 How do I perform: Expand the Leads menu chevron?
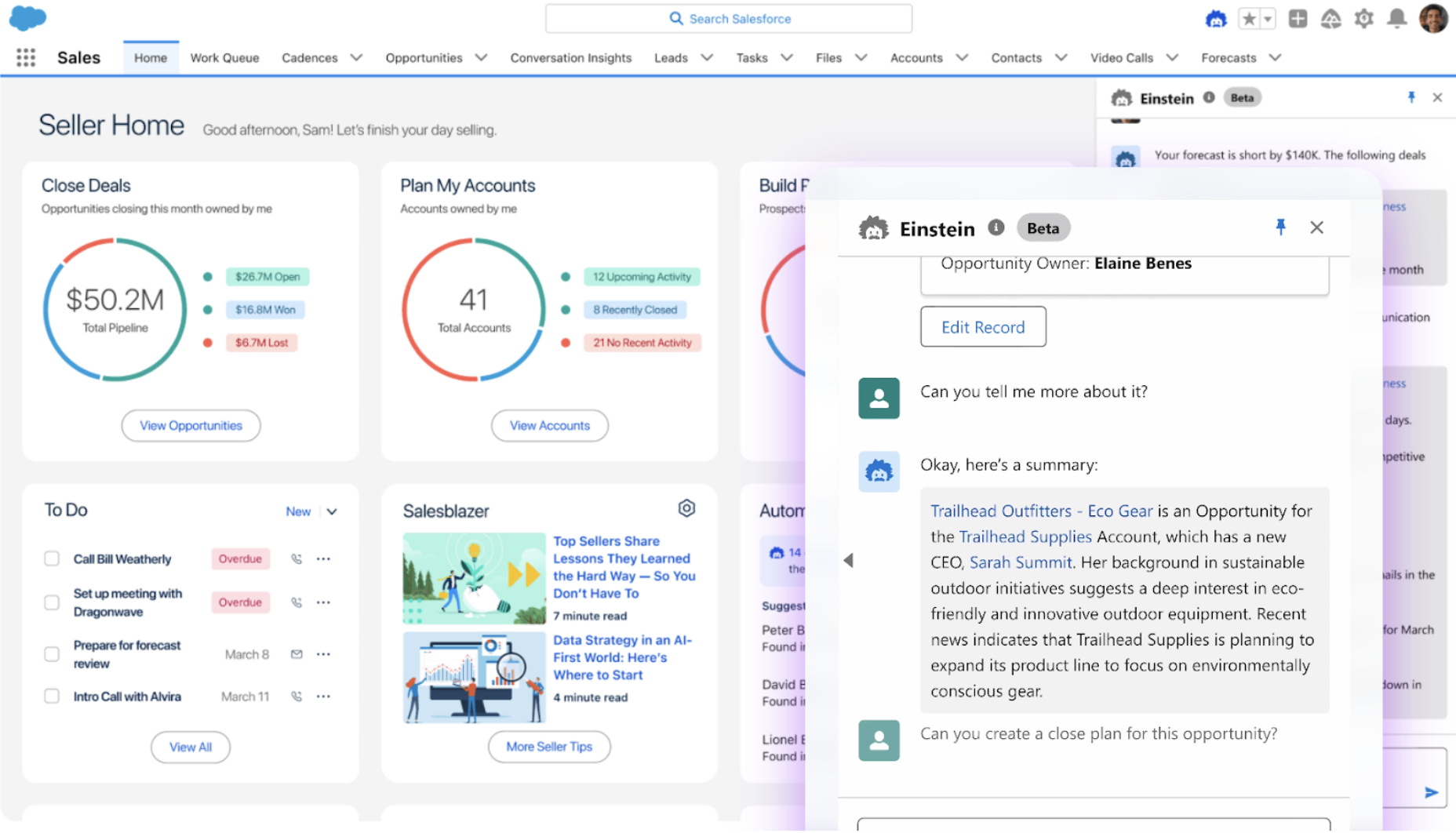(x=706, y=57)
